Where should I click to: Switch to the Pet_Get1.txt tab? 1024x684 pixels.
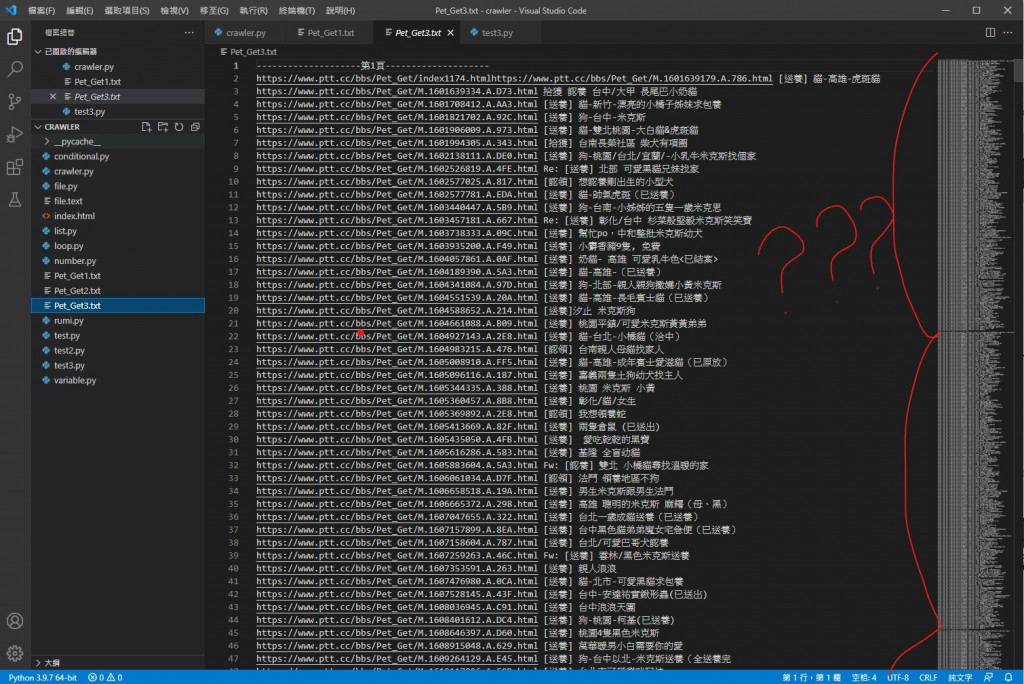pyautogui.click(x=330, y=33)
